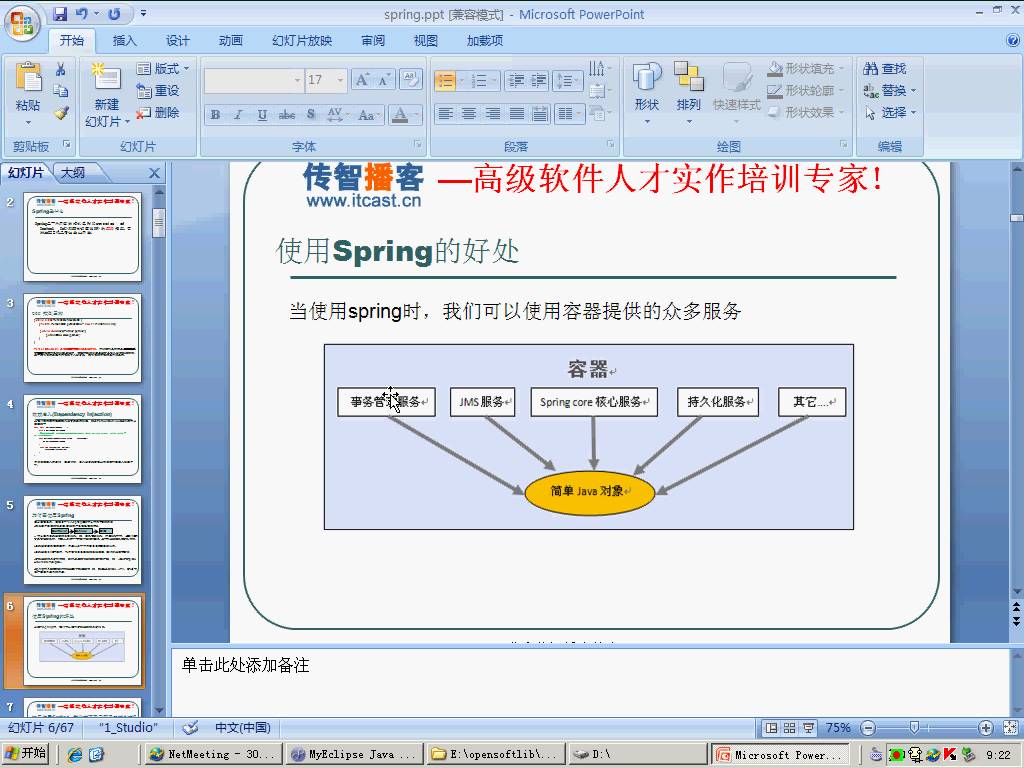Toggle strikethrough formatting
1024x768 pixels.
point(286,115)
